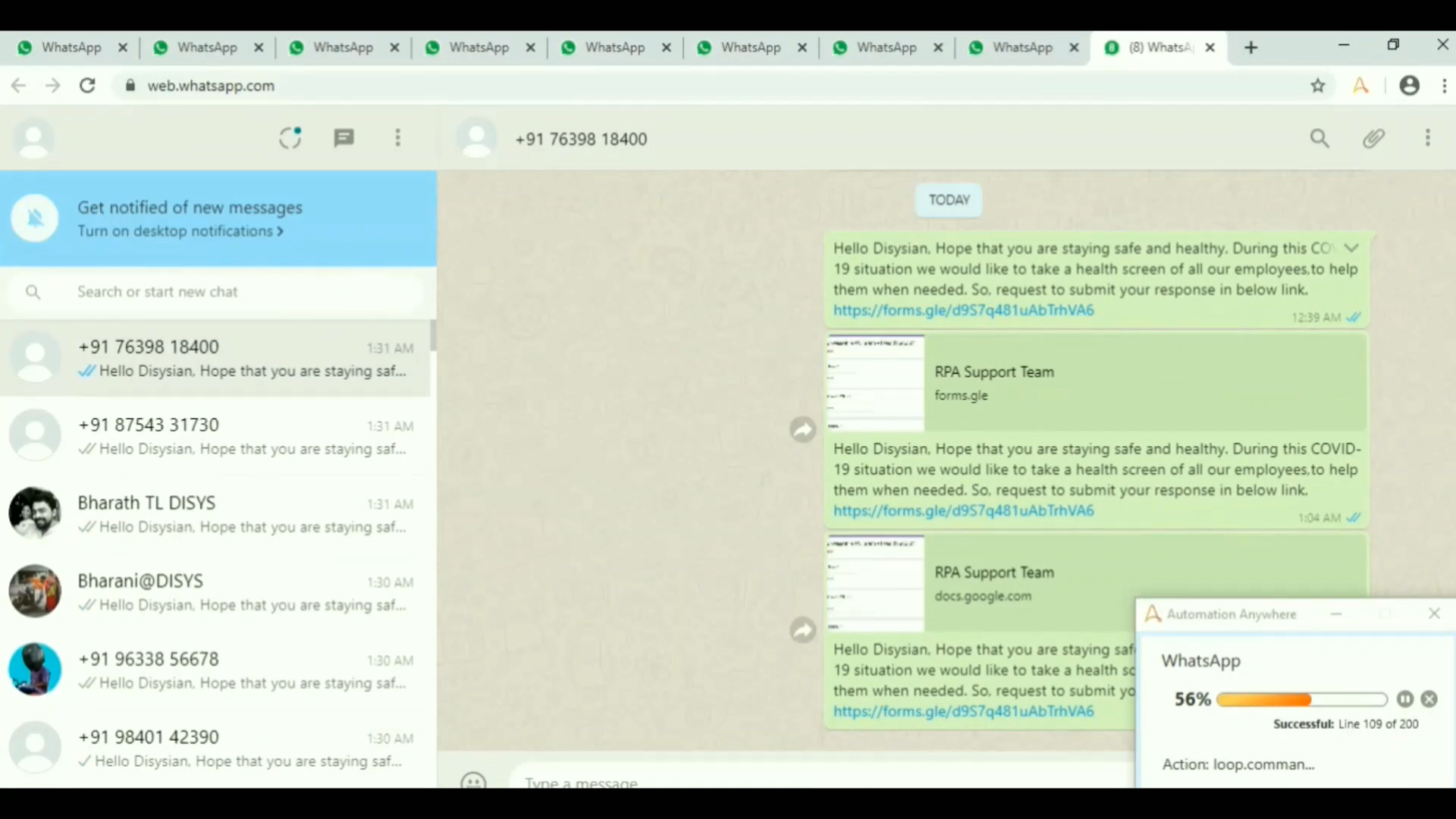
Task: Click the Search or start new chat field
Action: coord(227,292)
